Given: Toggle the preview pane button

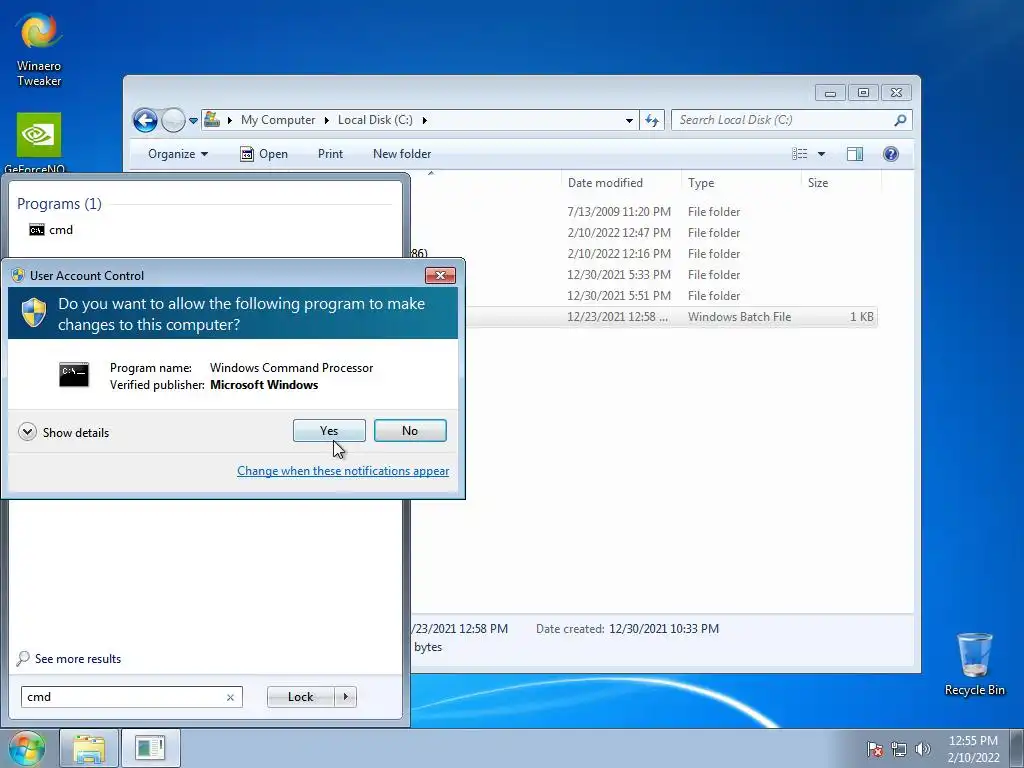Looking at the screenshot, I should pos(855,154).
